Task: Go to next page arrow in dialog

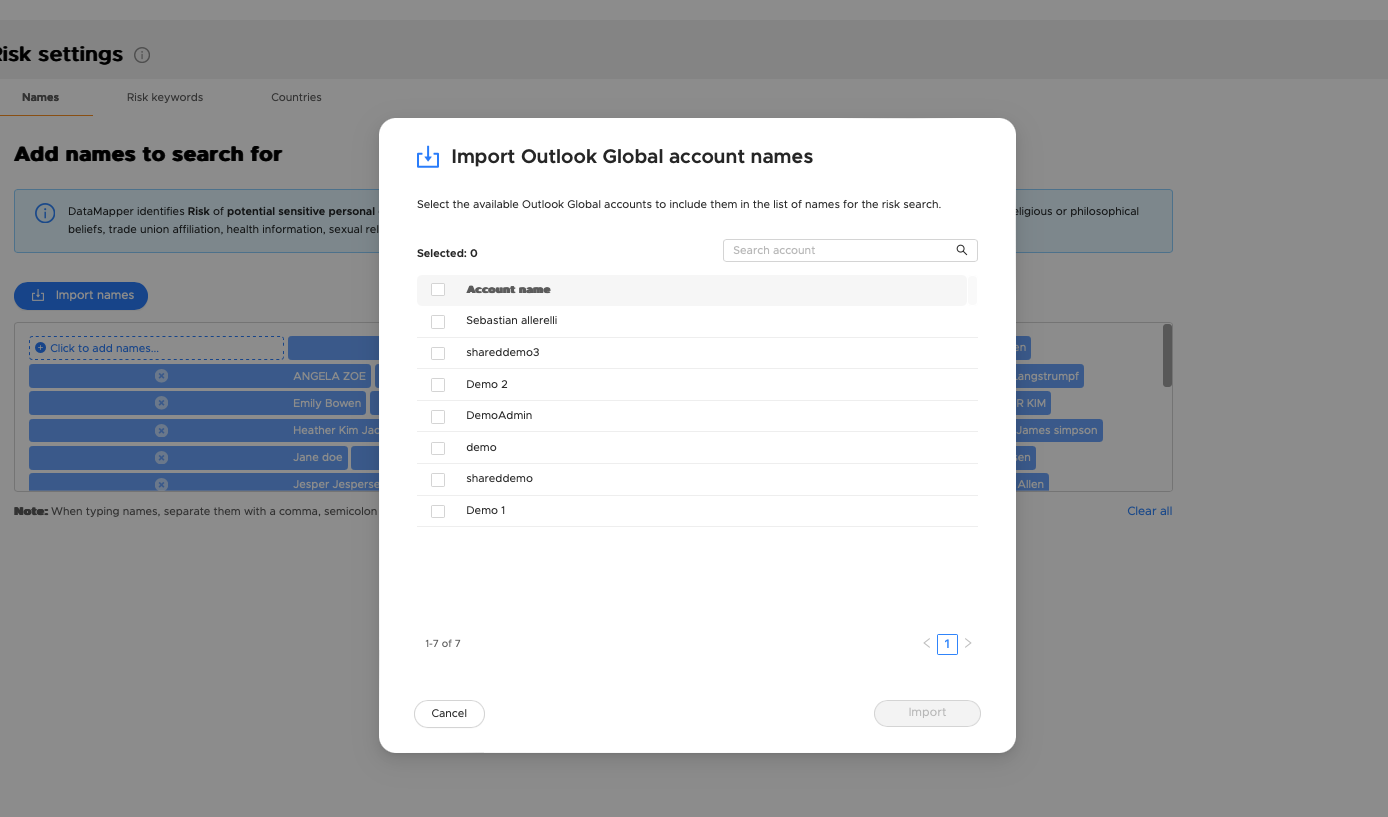Action: (968, 644)
